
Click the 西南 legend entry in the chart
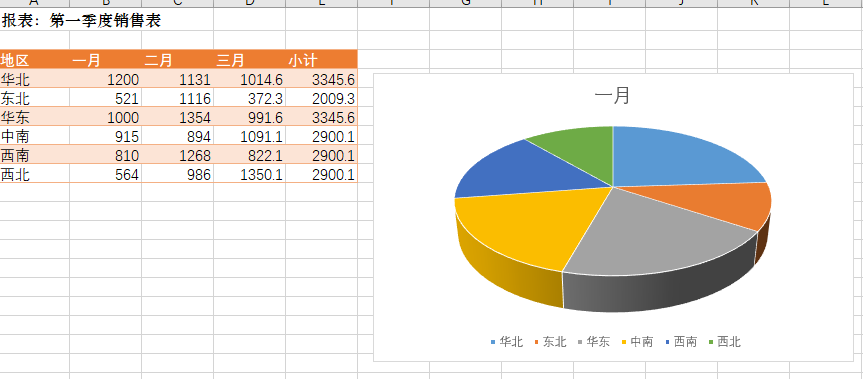[x=681, y=342]
